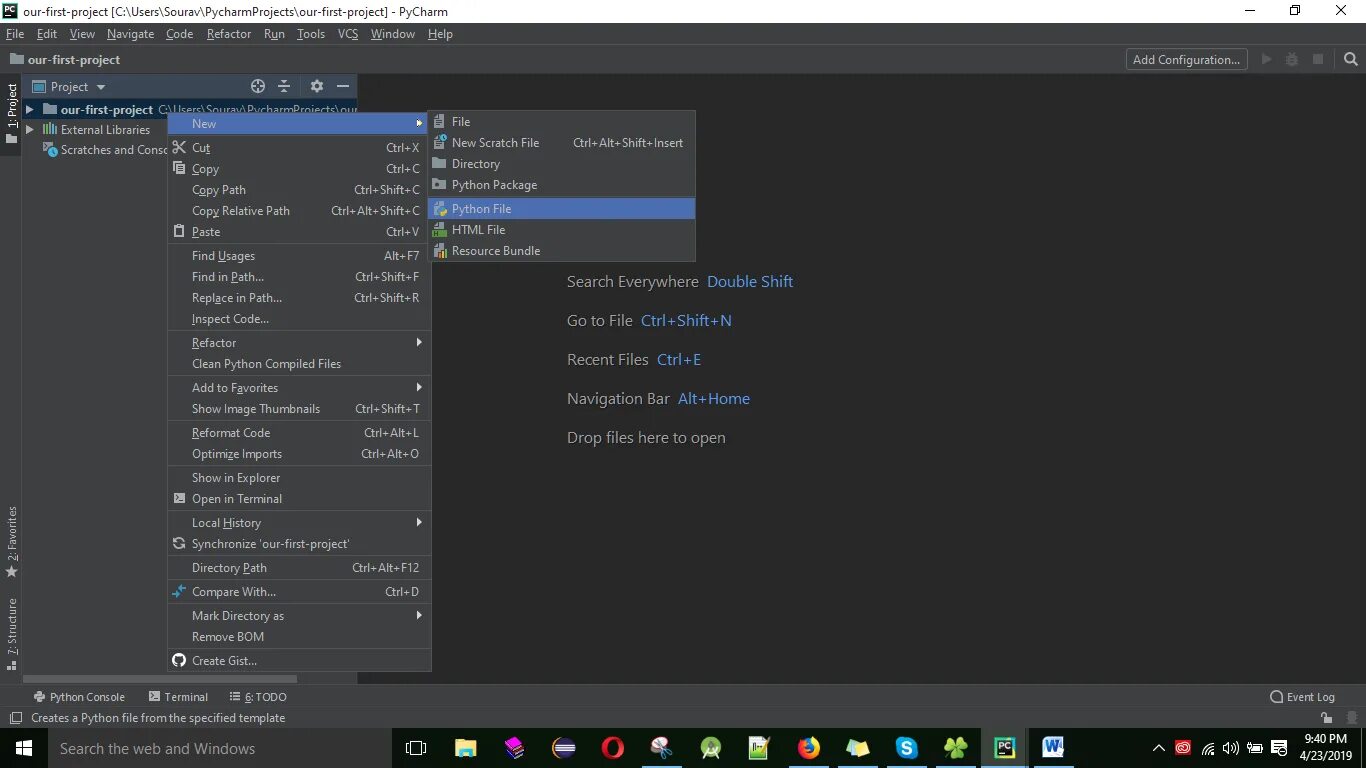Open Project panel settings gear
The height and width of the screenshot is (768, 1366).
[317, 86]
